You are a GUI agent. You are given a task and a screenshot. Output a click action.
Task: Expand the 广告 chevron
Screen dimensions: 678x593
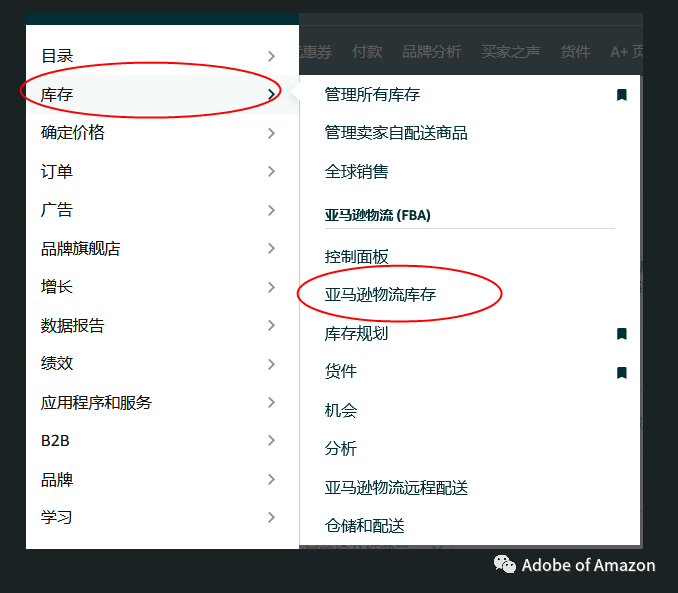271,210
